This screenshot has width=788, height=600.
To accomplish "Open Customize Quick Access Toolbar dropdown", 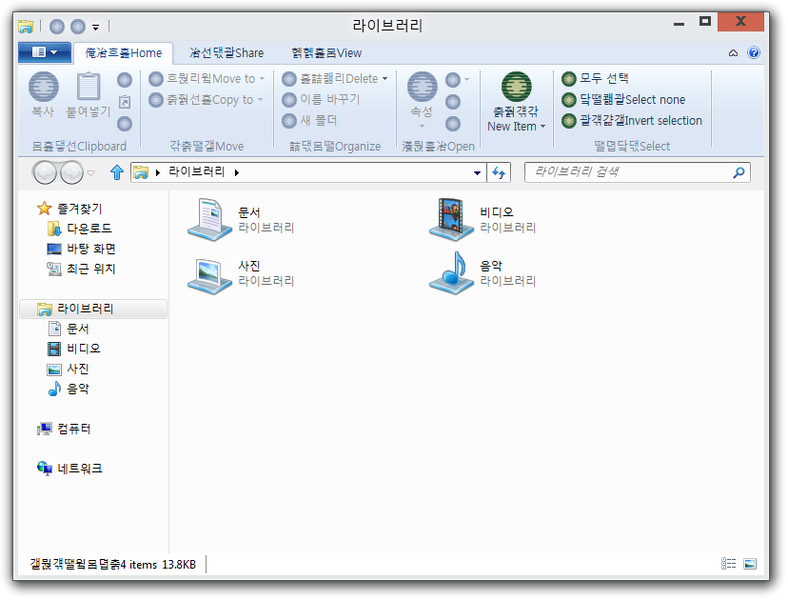I will (95, 27).
